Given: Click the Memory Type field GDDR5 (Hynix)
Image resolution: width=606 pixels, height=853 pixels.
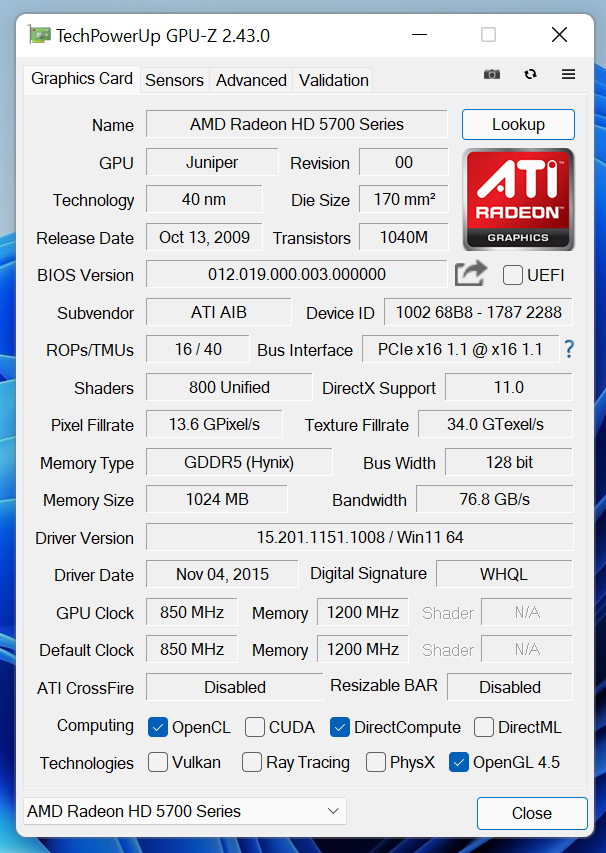Looking at the screenshot, I should 239,462.
